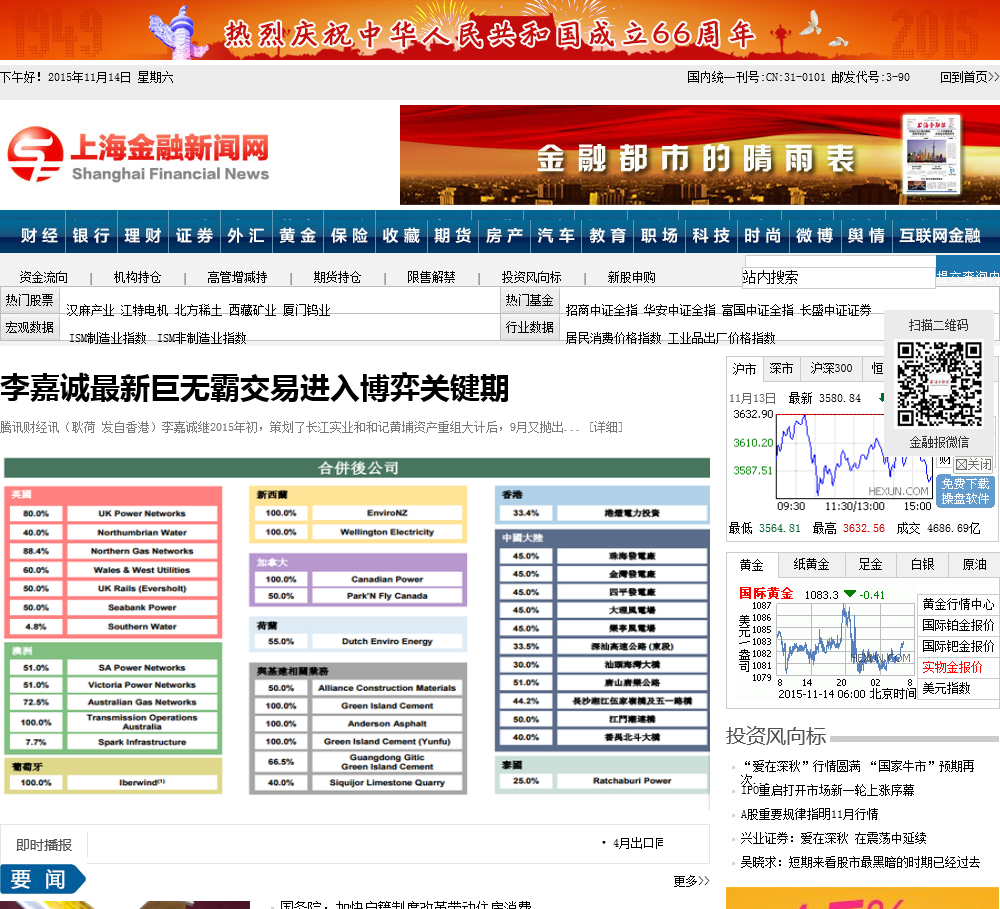
Task: Select the 原油 tab
Action: pos(974,565)
